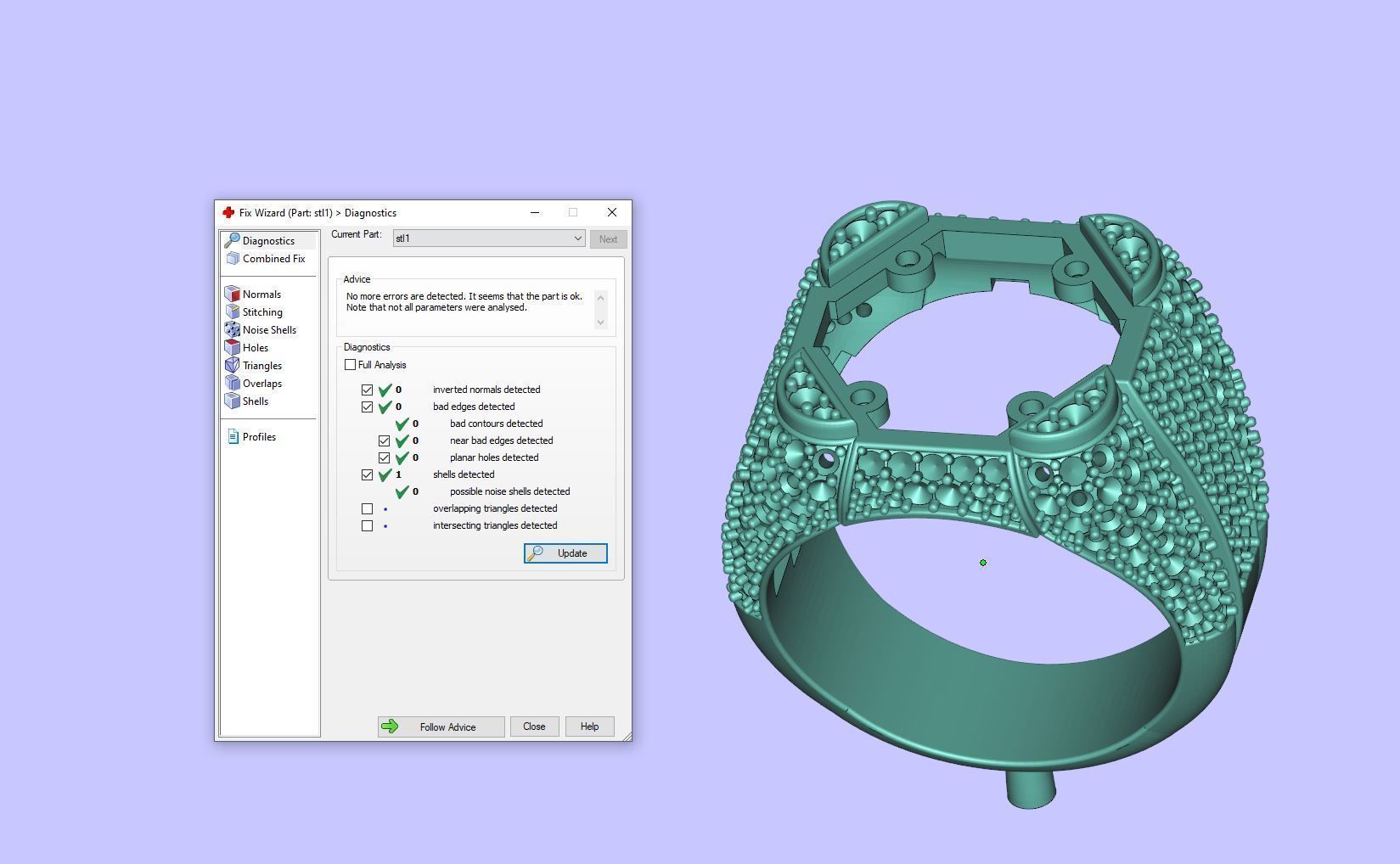Open the Current Part dropdown
This screenshot has width=1400, height=864.
(488, 238)
